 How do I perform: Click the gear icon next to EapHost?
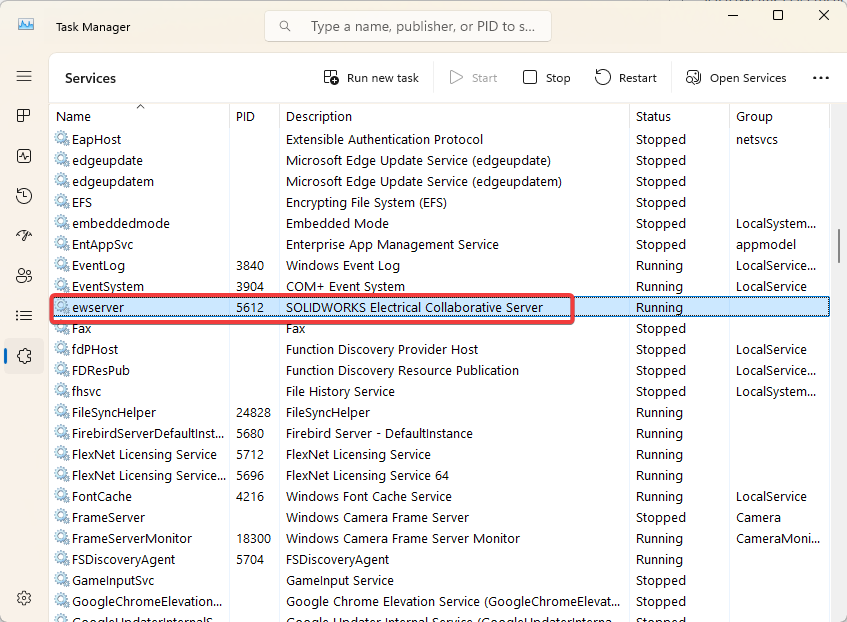(62, 139)
